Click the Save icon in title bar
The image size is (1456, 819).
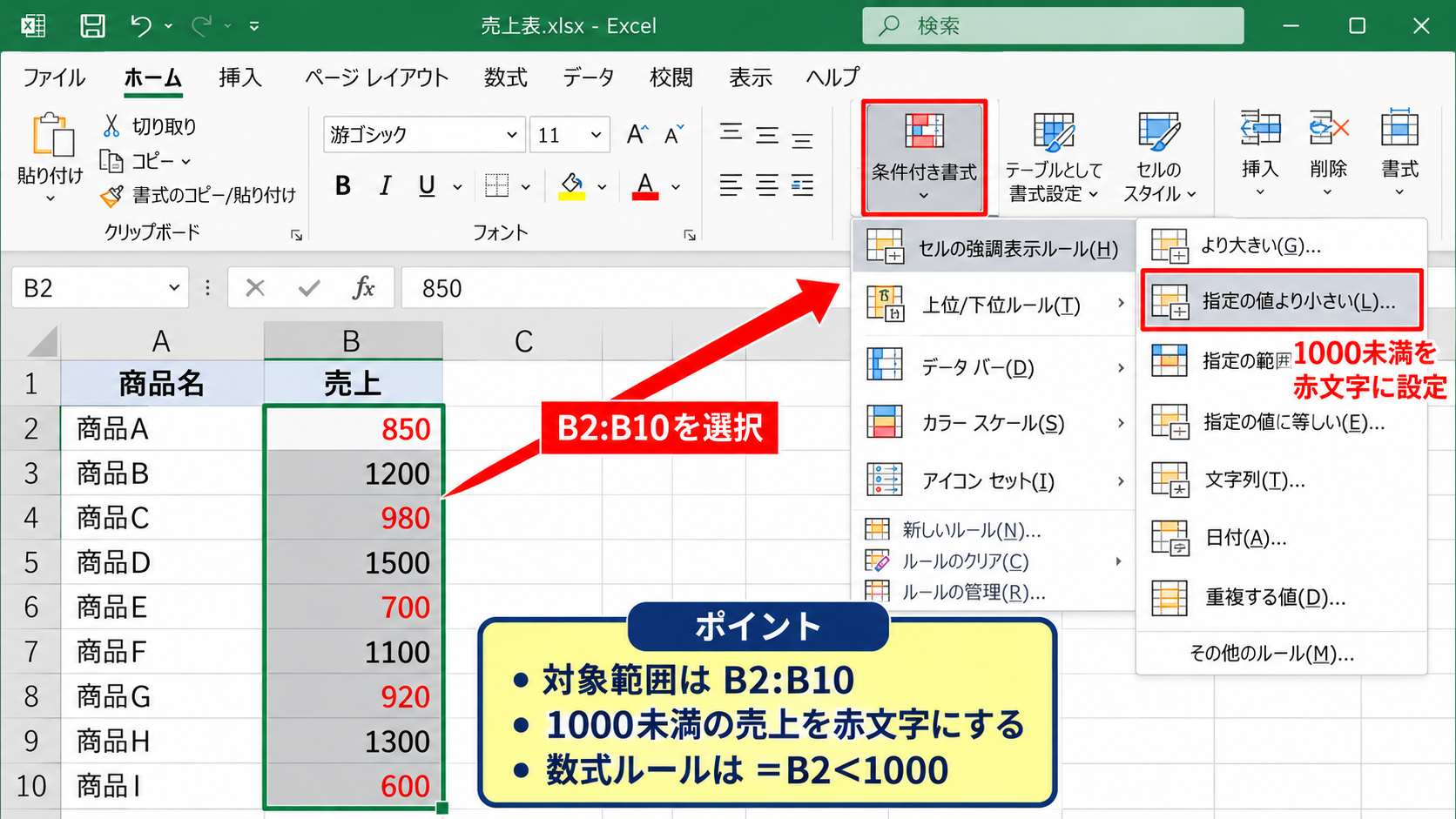pyautogui.click(x=92, y=25)
